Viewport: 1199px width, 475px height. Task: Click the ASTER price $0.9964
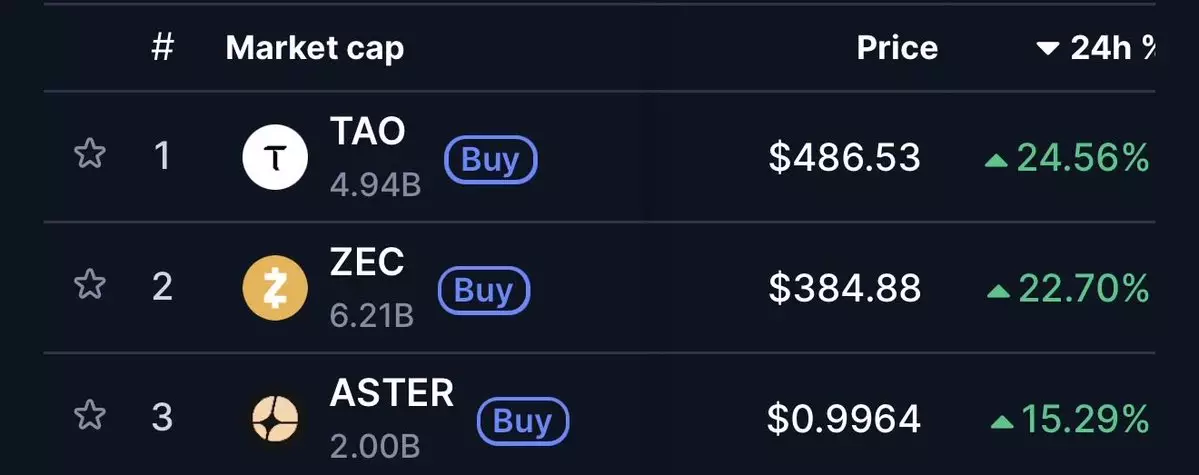coord(844,419)
